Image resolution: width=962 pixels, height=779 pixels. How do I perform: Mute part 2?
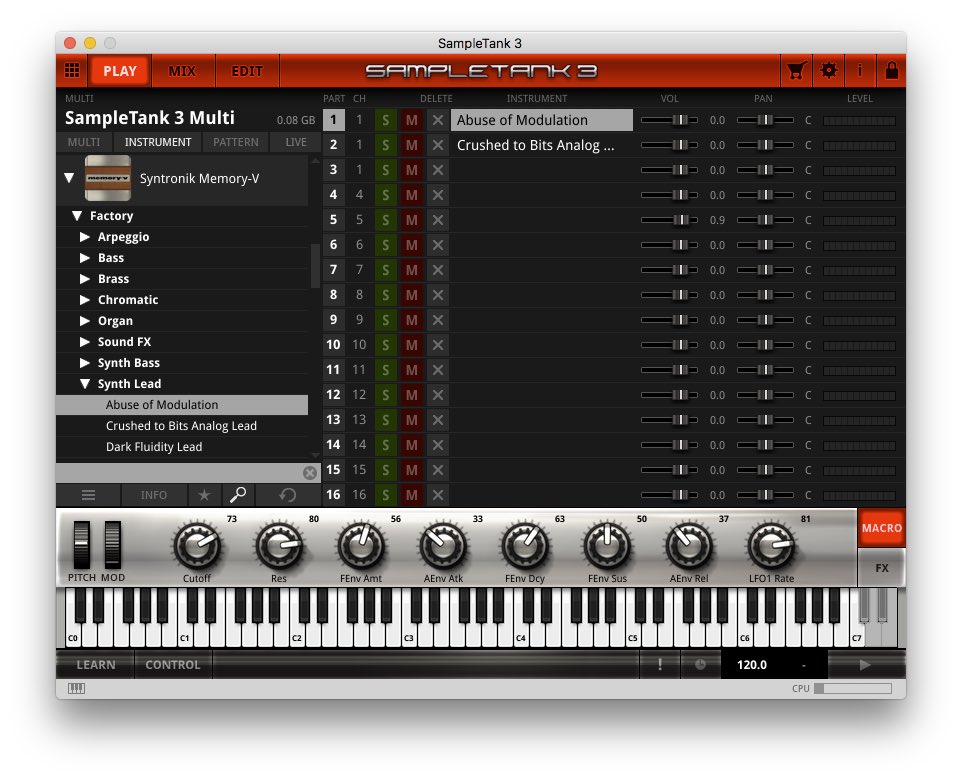[x=412, y=145]
